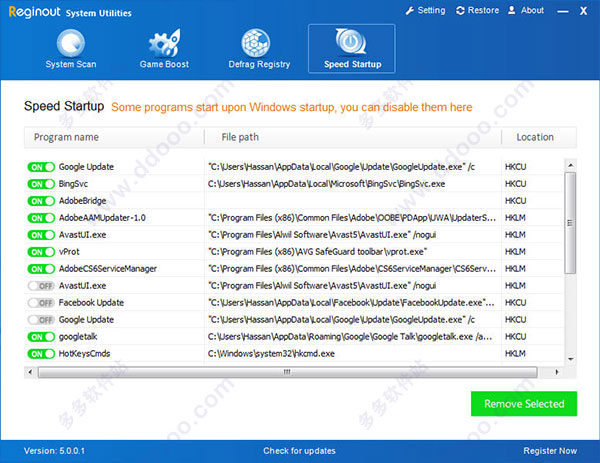Screen dimensions: 600x463
Task: Switch to the Game Boost tab label
Action: click(x=164, y=64)
